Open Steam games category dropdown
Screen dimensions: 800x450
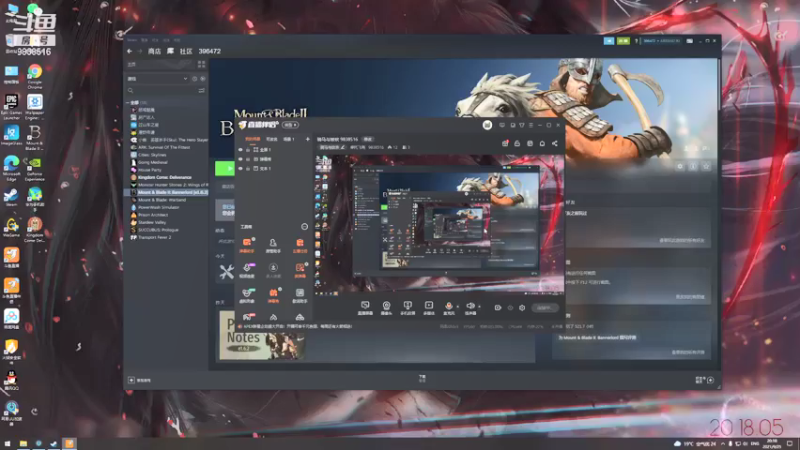pos(157,79)
